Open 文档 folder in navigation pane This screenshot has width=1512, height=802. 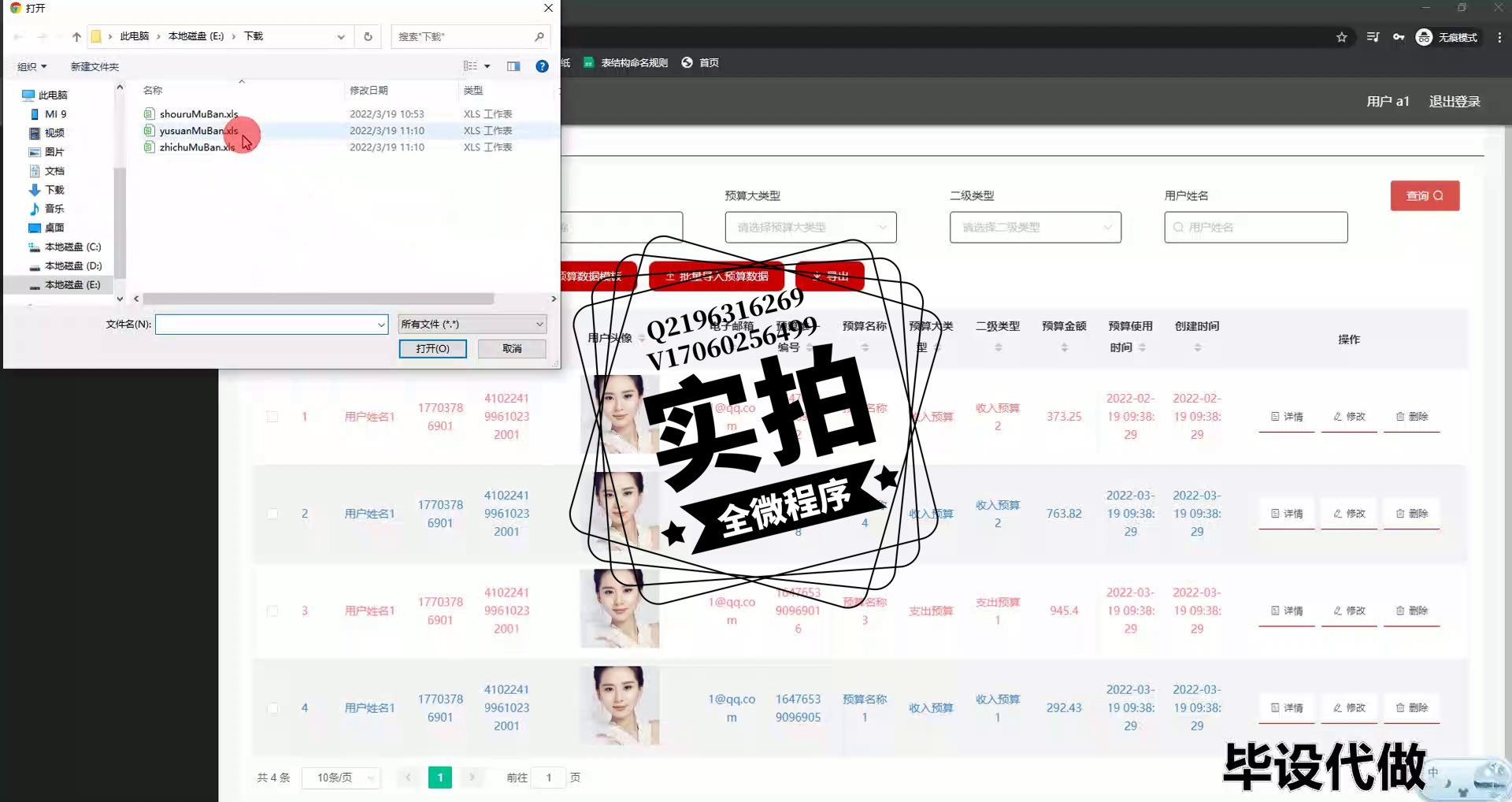(47, 171)
